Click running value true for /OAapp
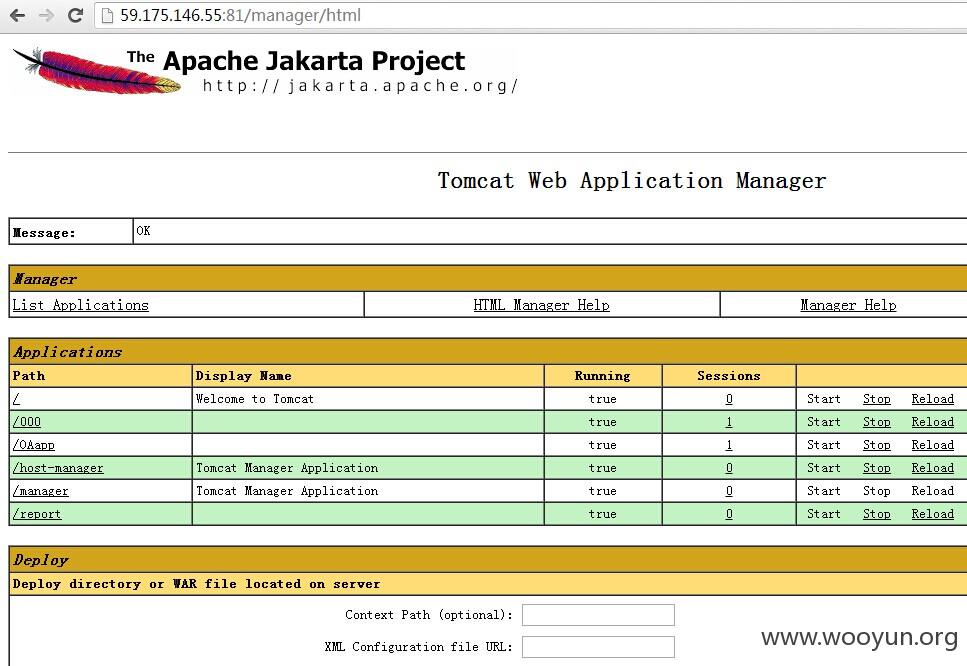Viewport: 967px width, 666px height. (603, 445)
